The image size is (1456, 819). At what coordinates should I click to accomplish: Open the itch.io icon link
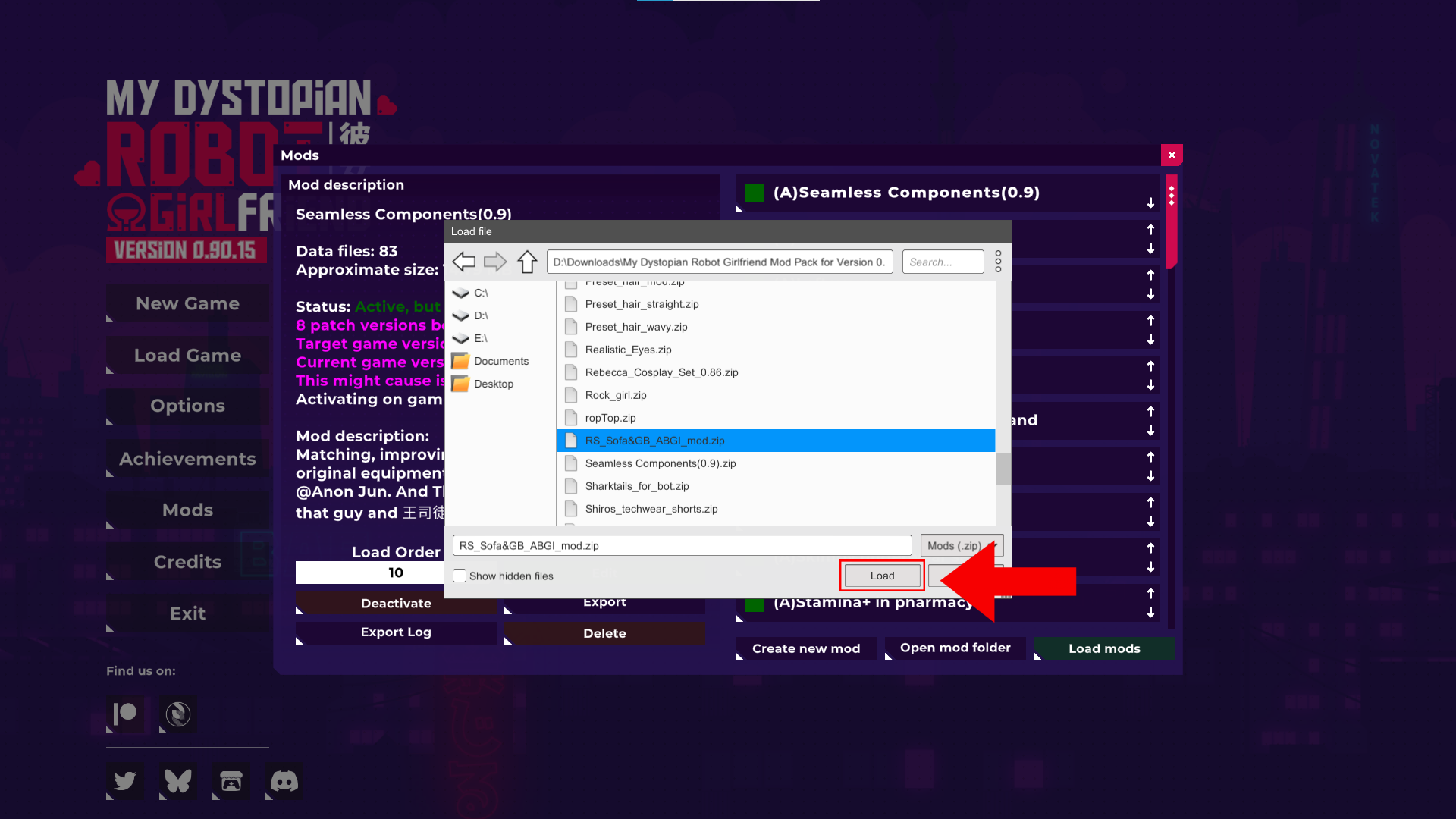(x=231, y=781)
